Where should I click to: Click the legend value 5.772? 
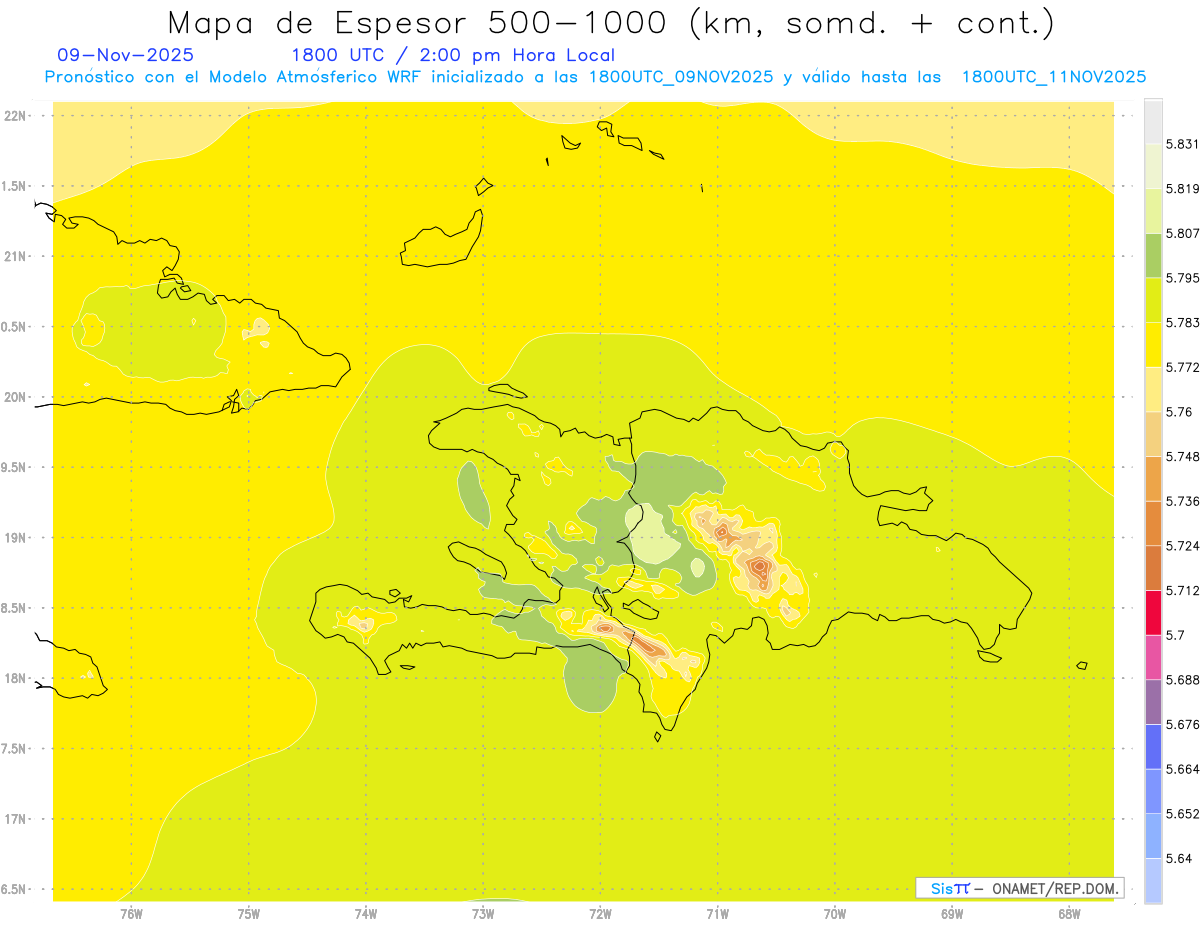pos(1182,367)
